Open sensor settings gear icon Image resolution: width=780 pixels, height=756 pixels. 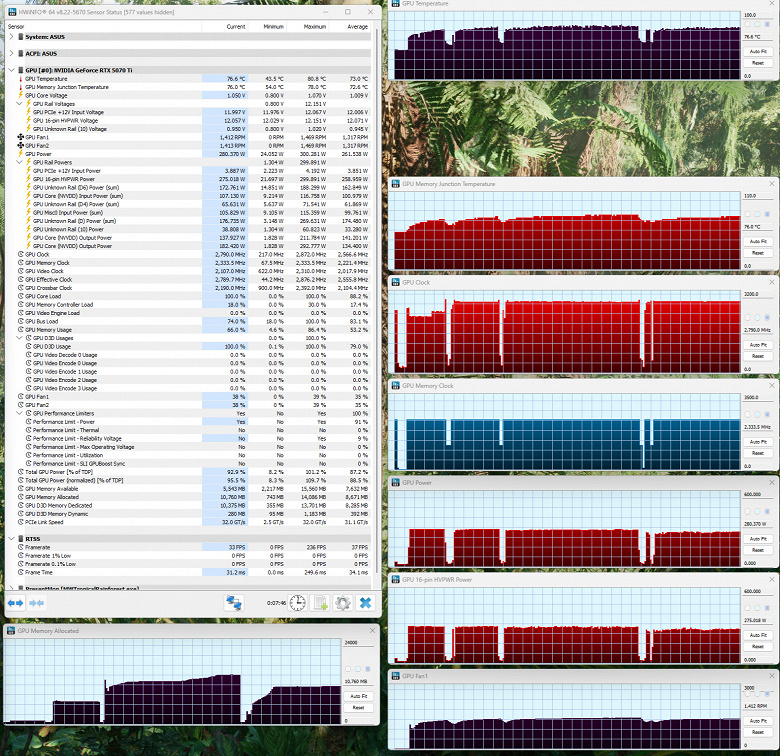(343, 603)
